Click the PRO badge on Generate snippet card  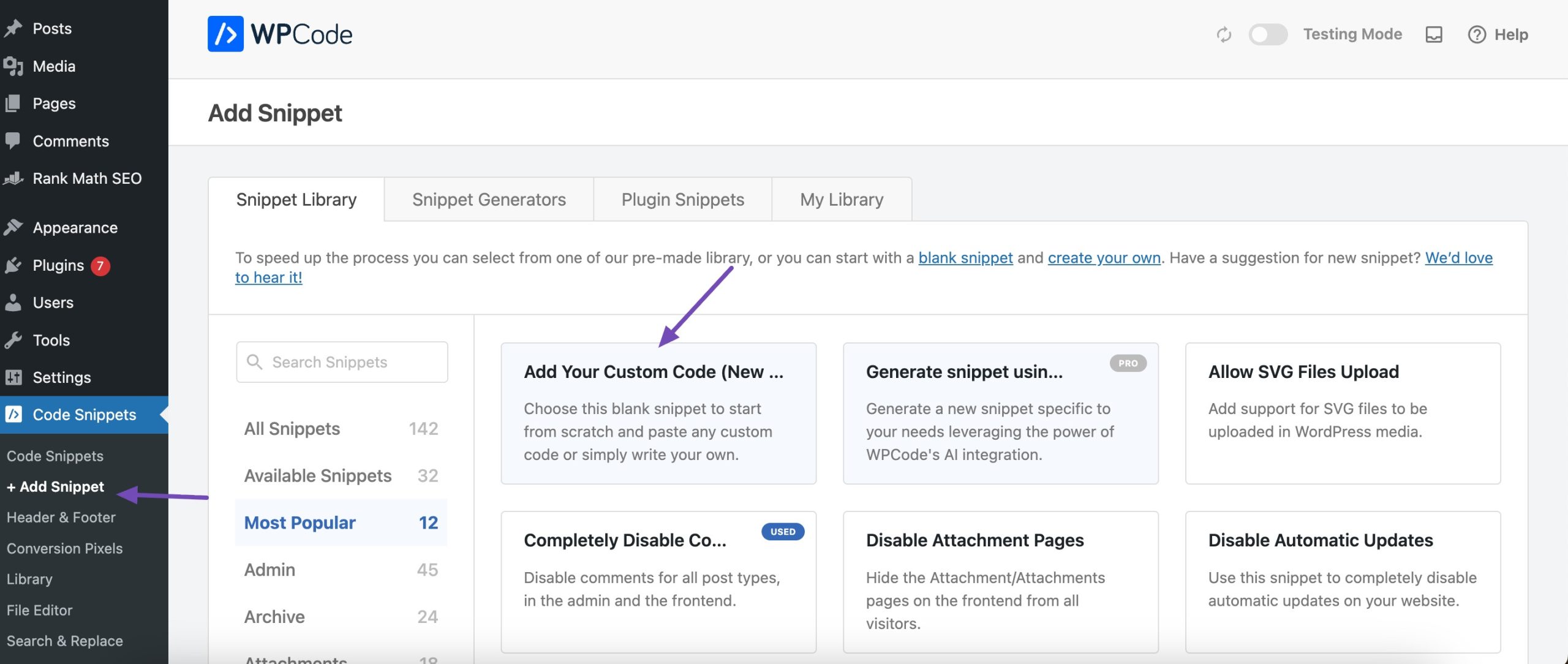pos(1128,363)
